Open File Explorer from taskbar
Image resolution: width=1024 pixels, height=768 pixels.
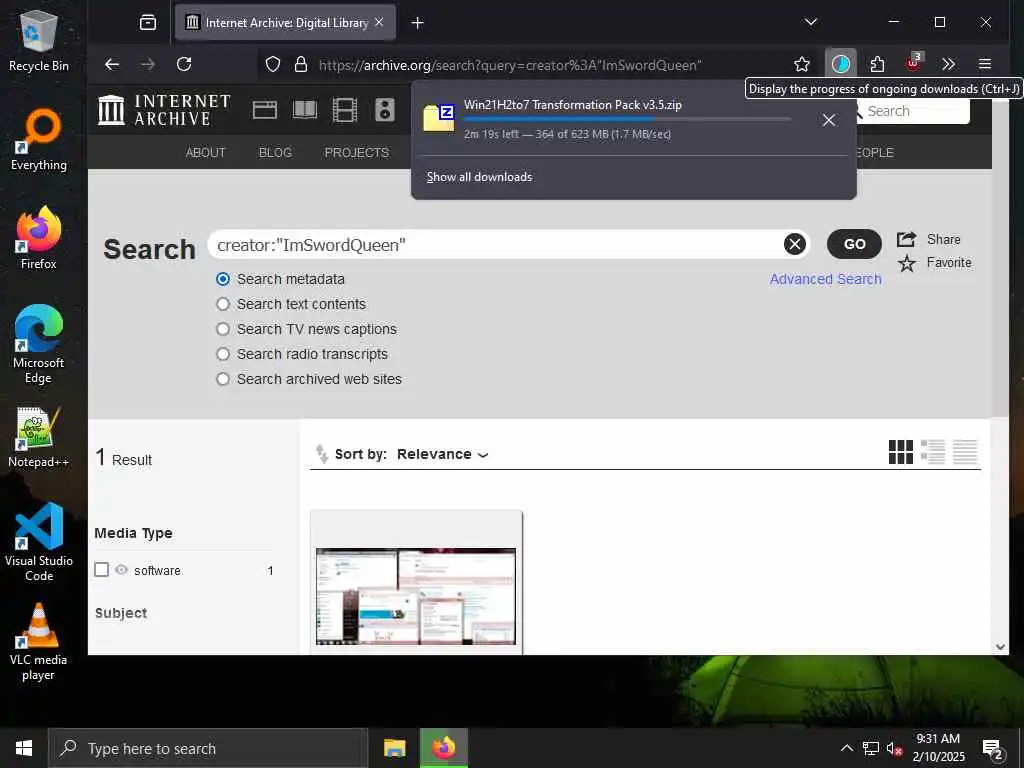coord(394,748)
